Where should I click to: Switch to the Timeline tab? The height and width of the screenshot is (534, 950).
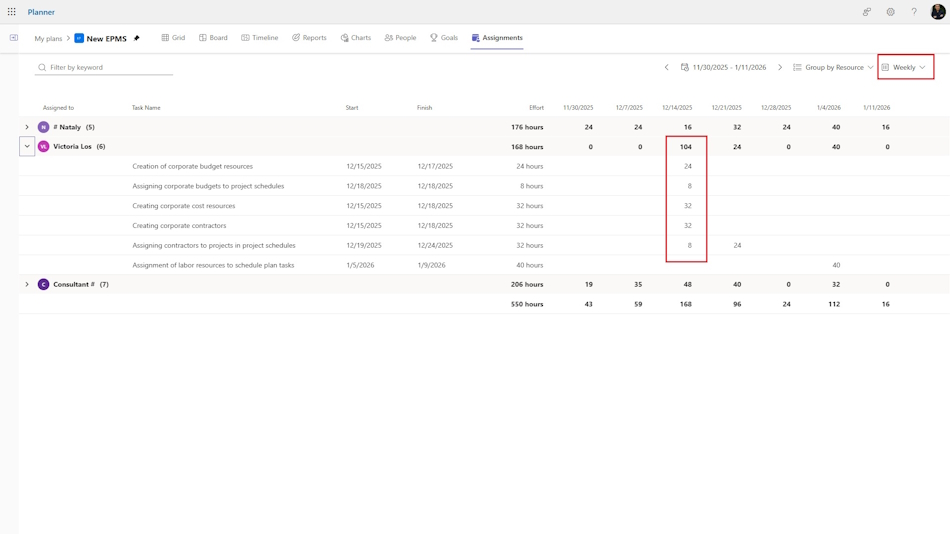[x=260, y=38]
